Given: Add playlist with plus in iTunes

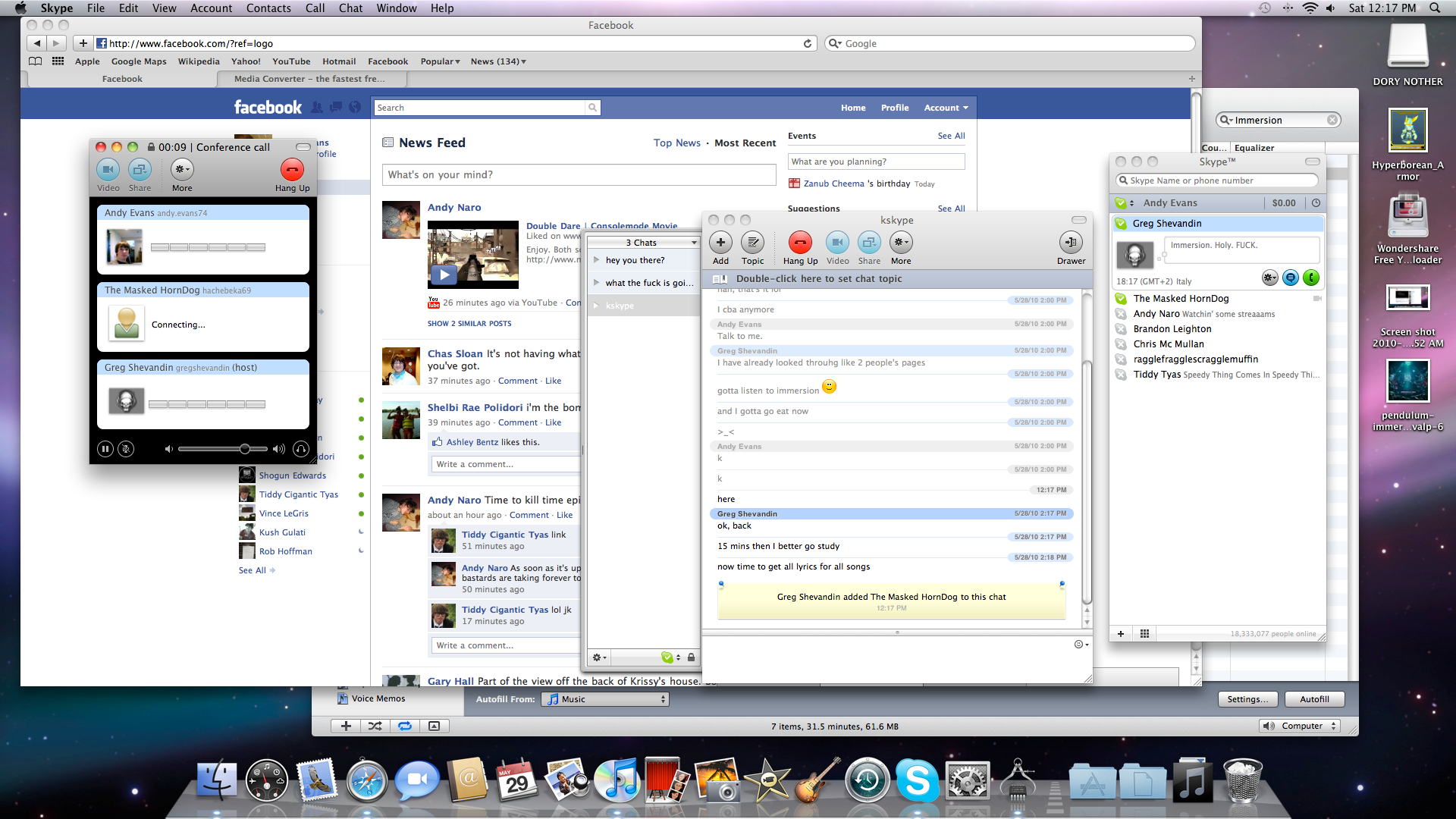Looking at the screenshot, I should click(x=346, y=726).
